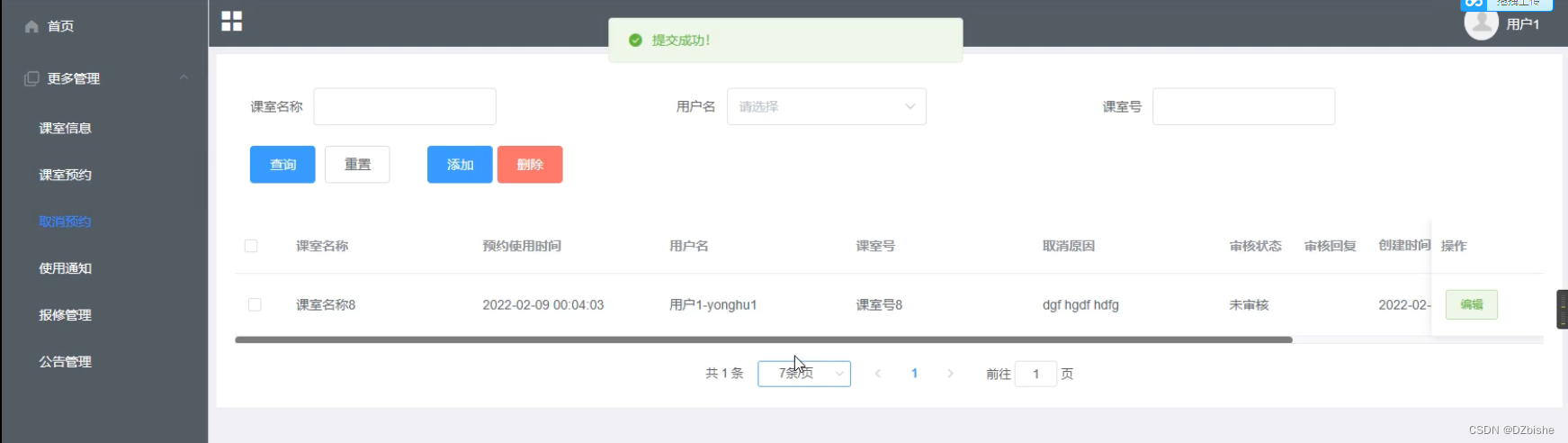Screen dimensions: 1568x443
Task: Go to previous page arrow
Action: click(x=878, y=374)
